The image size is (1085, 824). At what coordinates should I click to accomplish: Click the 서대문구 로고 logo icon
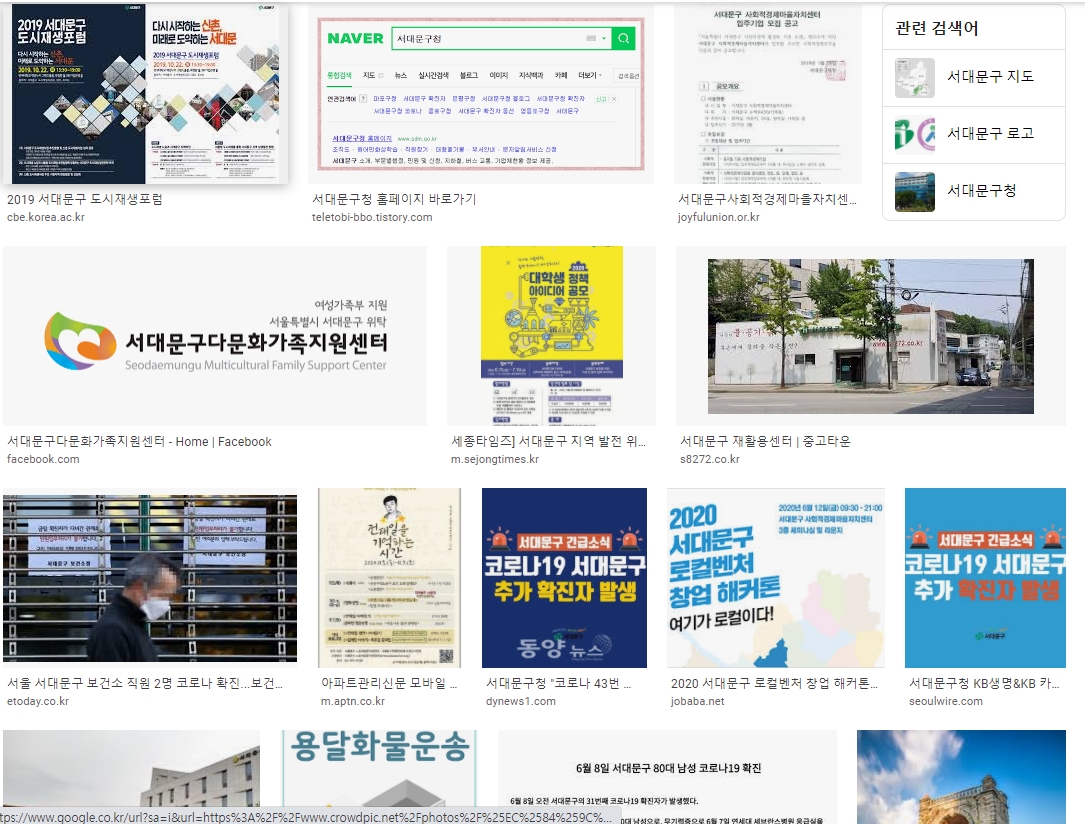tap(915, 135)
